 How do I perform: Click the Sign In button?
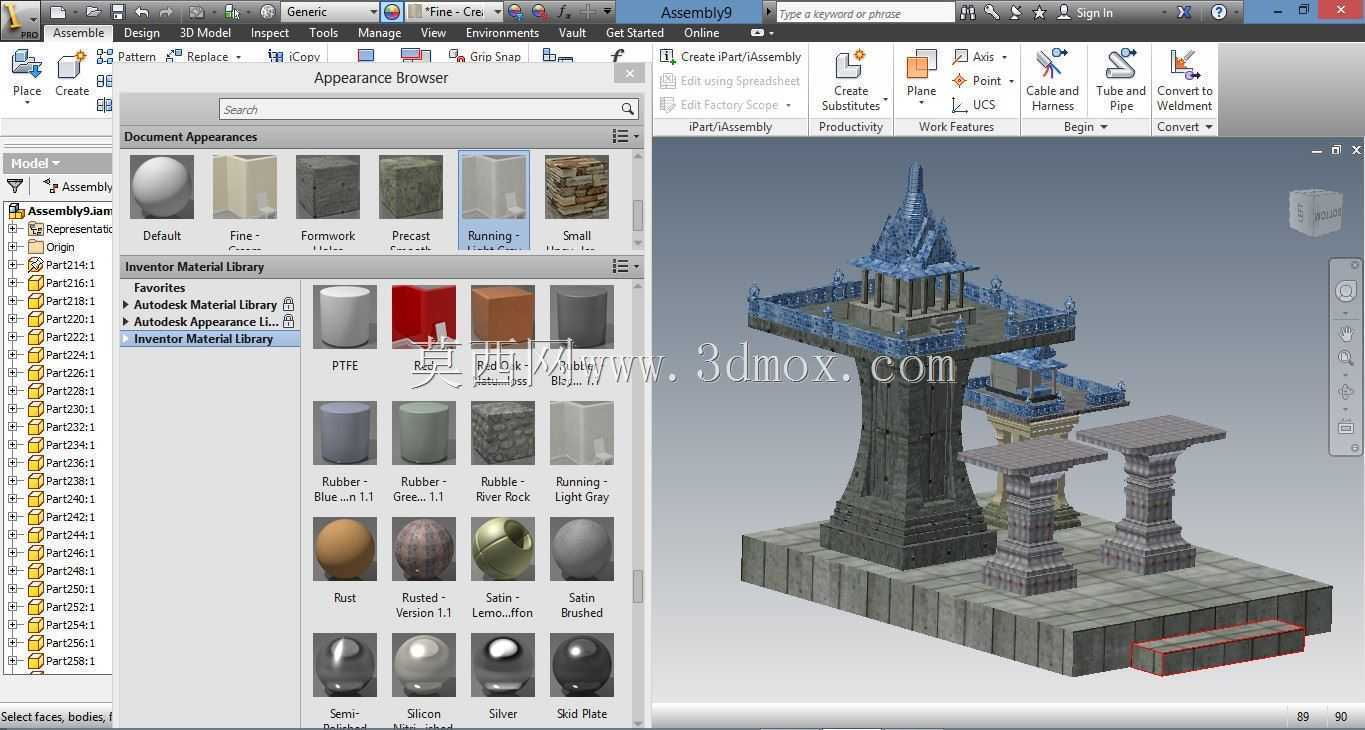click(x=1086, y=12)
